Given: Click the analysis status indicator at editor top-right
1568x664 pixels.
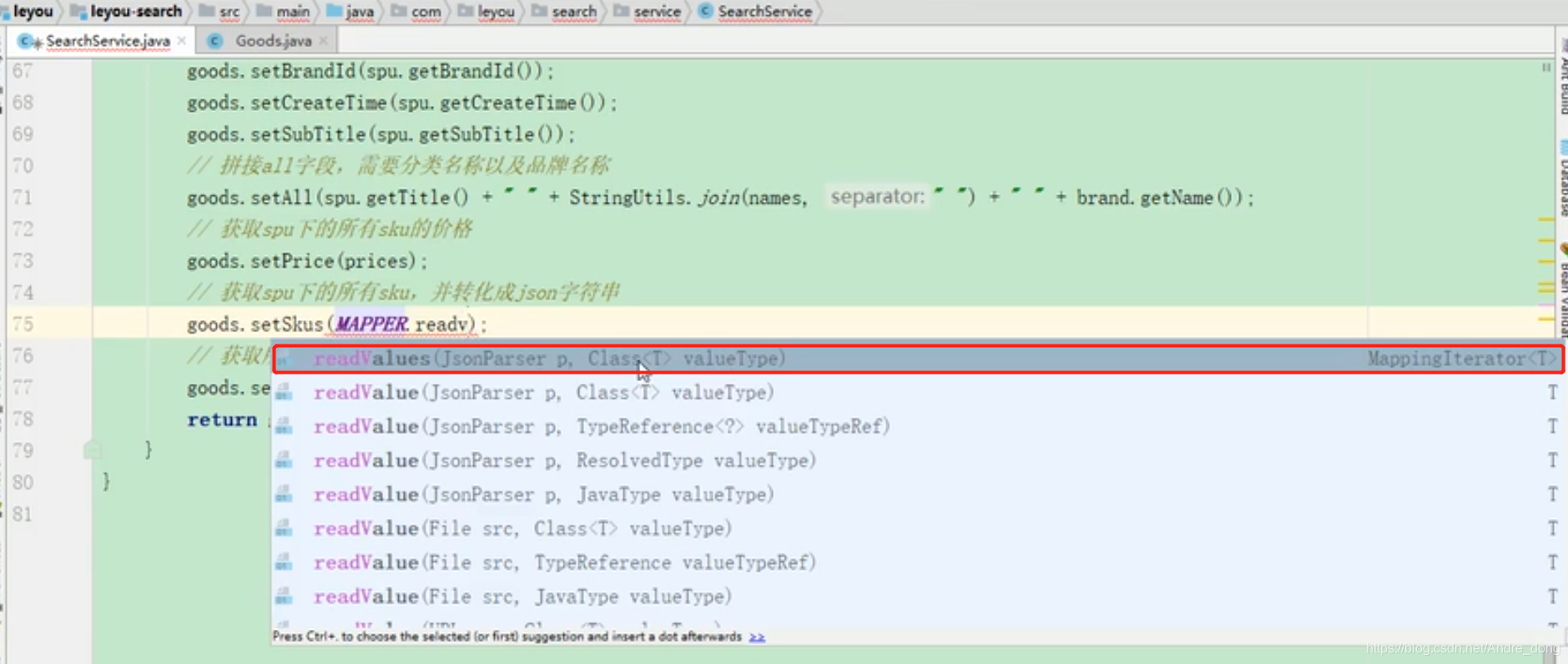Looking at the screenshot, I should point(1546,68).
